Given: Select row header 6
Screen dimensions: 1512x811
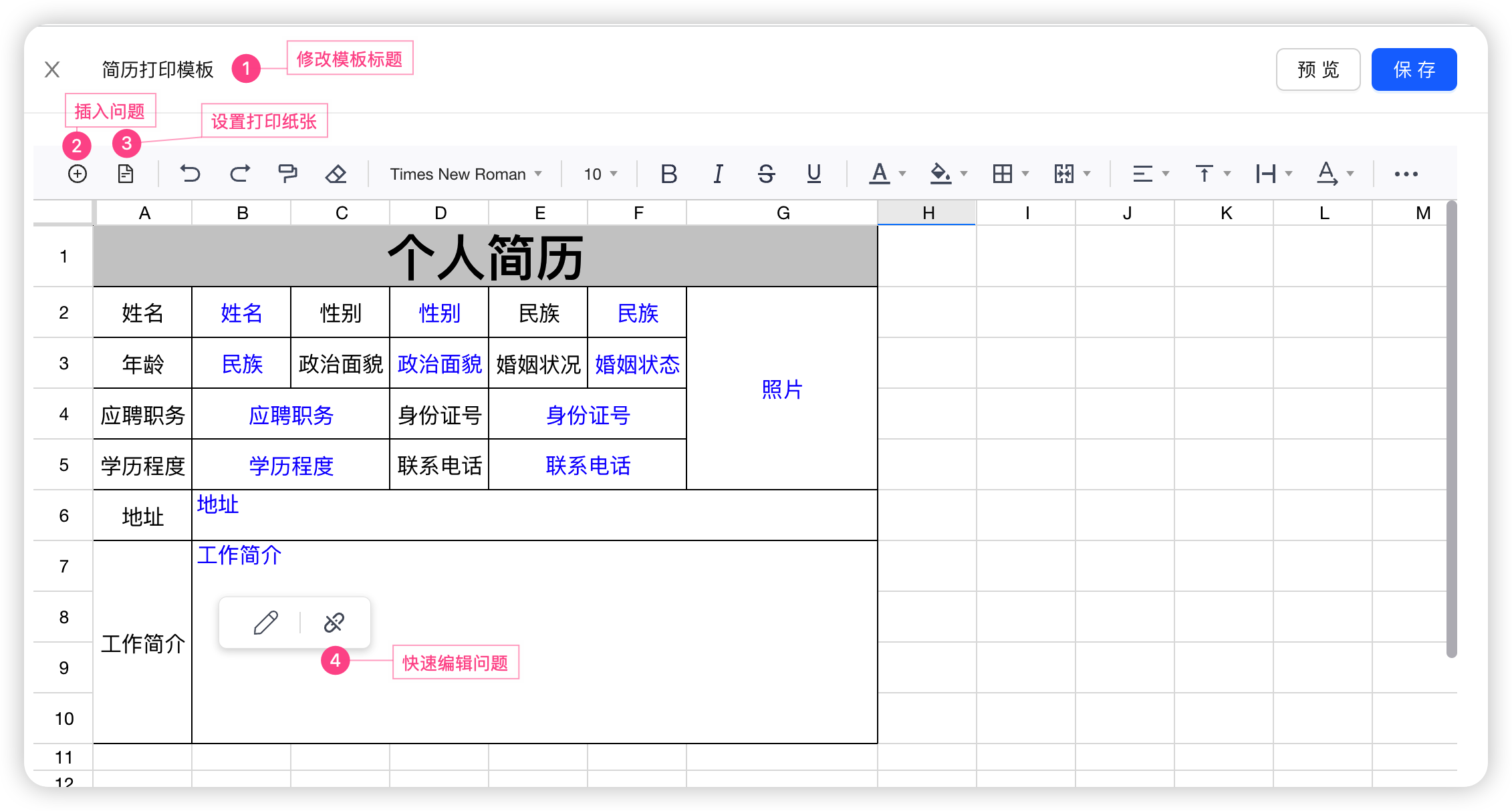Looking at the screenshot, I should 64,515.
